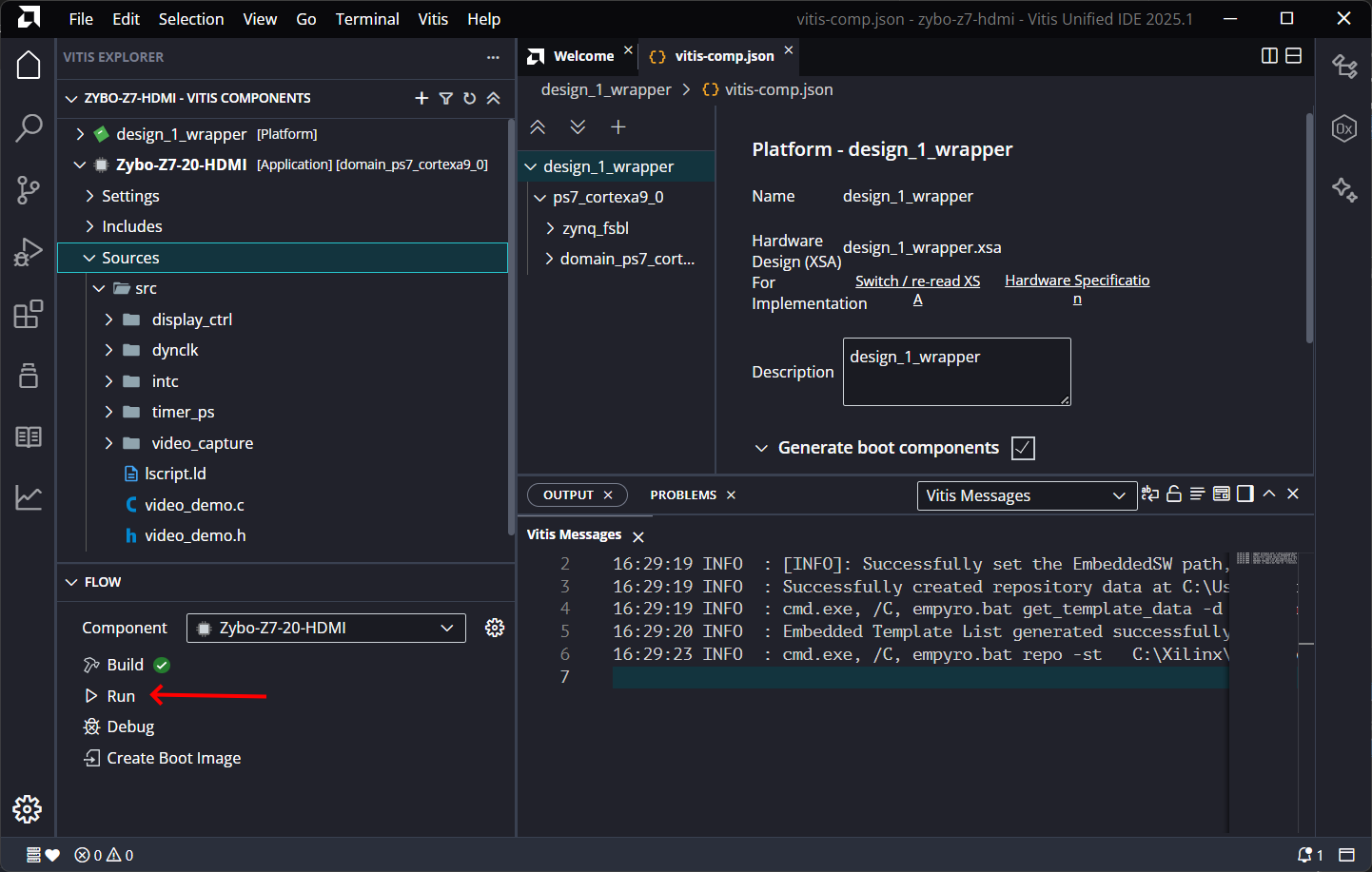Open the Source Control view

29,189
